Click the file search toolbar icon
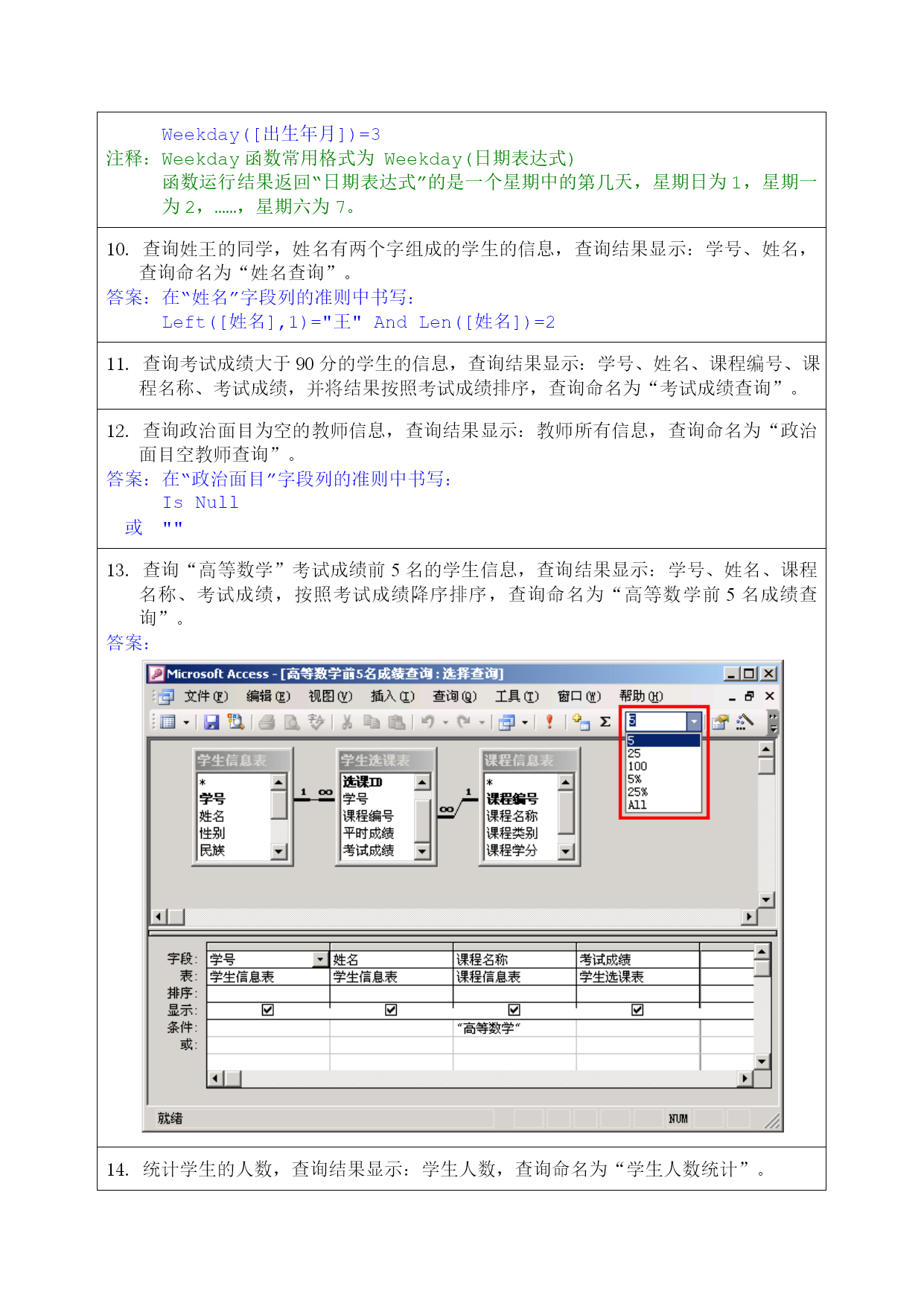 coord(236,722)
